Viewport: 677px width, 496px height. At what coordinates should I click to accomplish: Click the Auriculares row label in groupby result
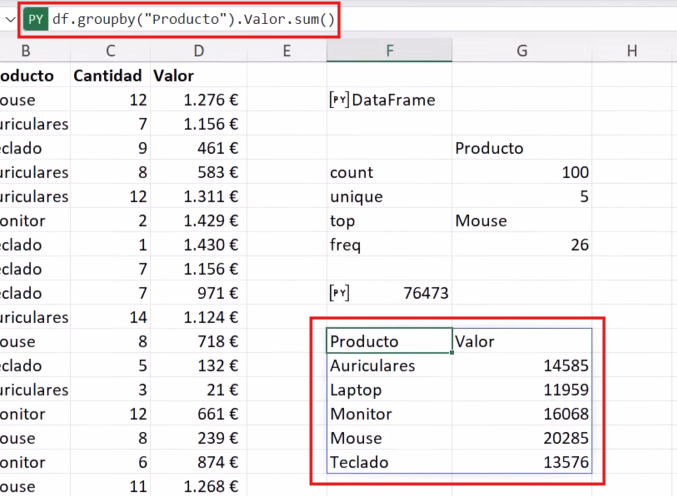pos(389,366)
